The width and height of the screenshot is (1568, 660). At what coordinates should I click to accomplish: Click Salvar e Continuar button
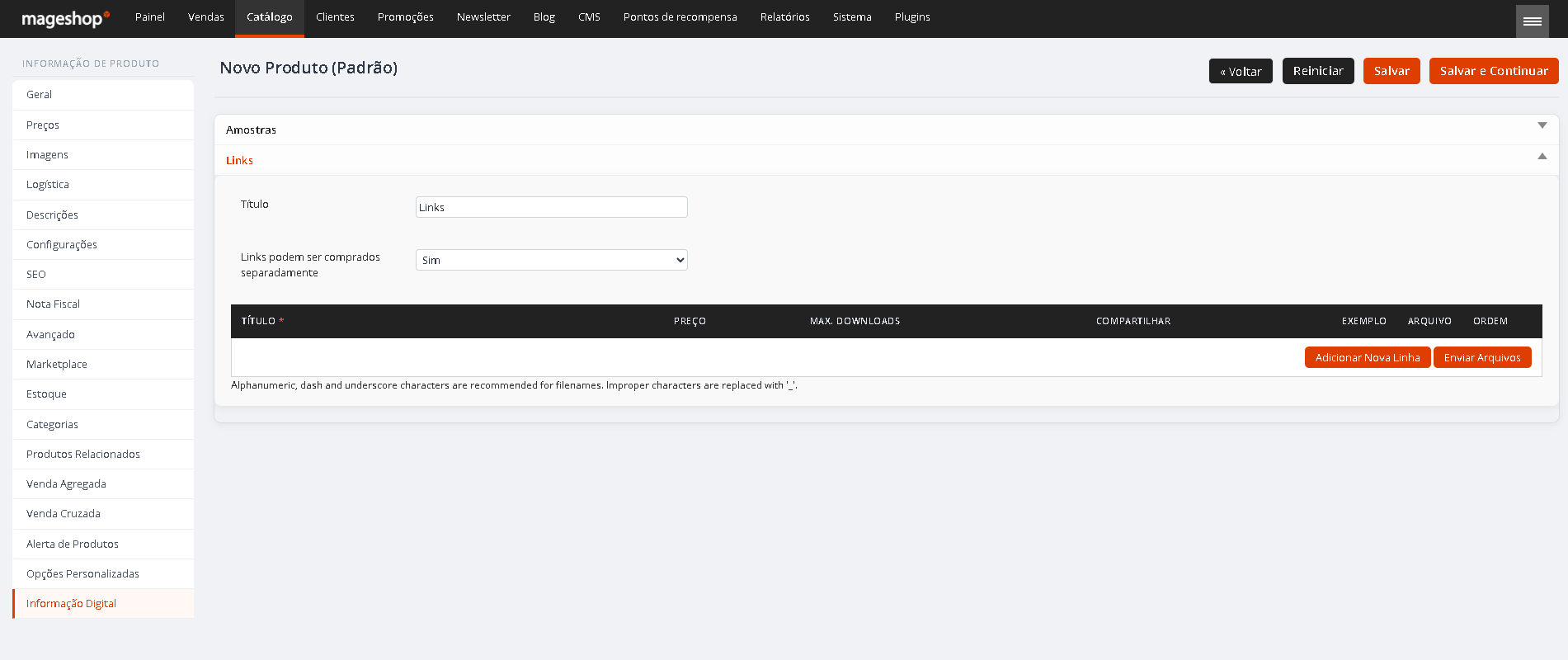(x=1494, y=71)
